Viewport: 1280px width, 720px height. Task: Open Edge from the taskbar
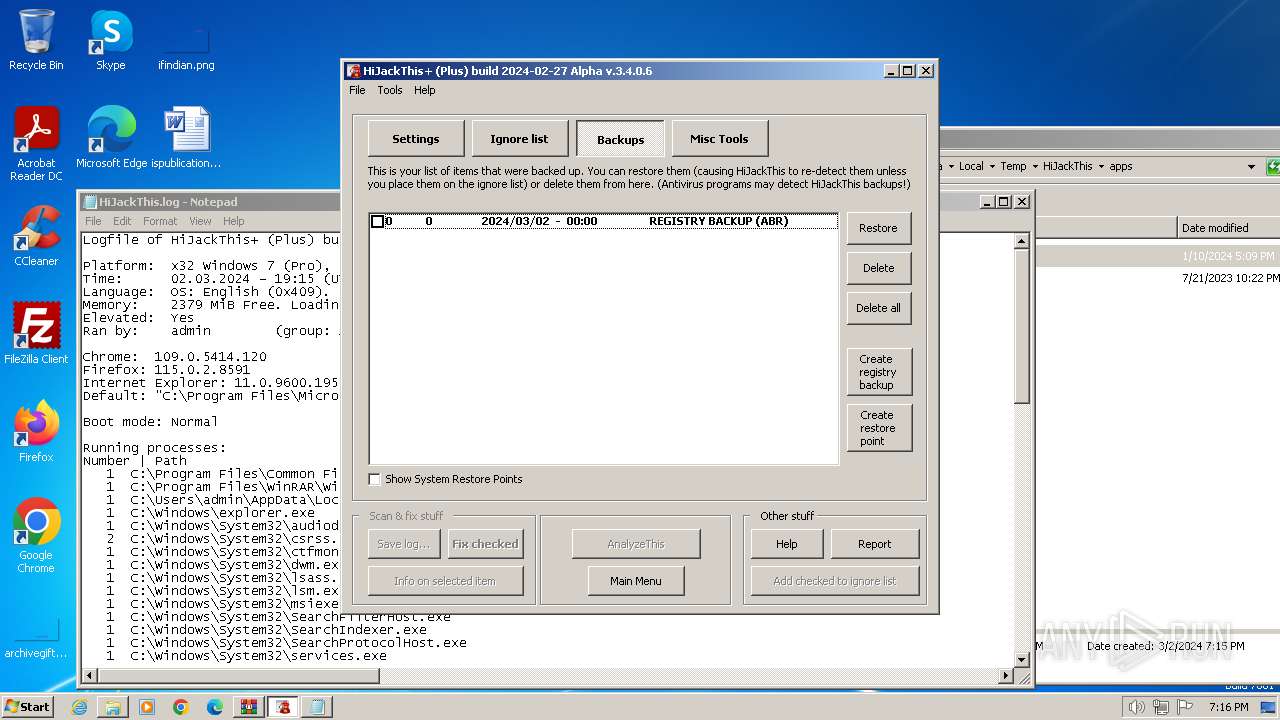tap(215, 707)
